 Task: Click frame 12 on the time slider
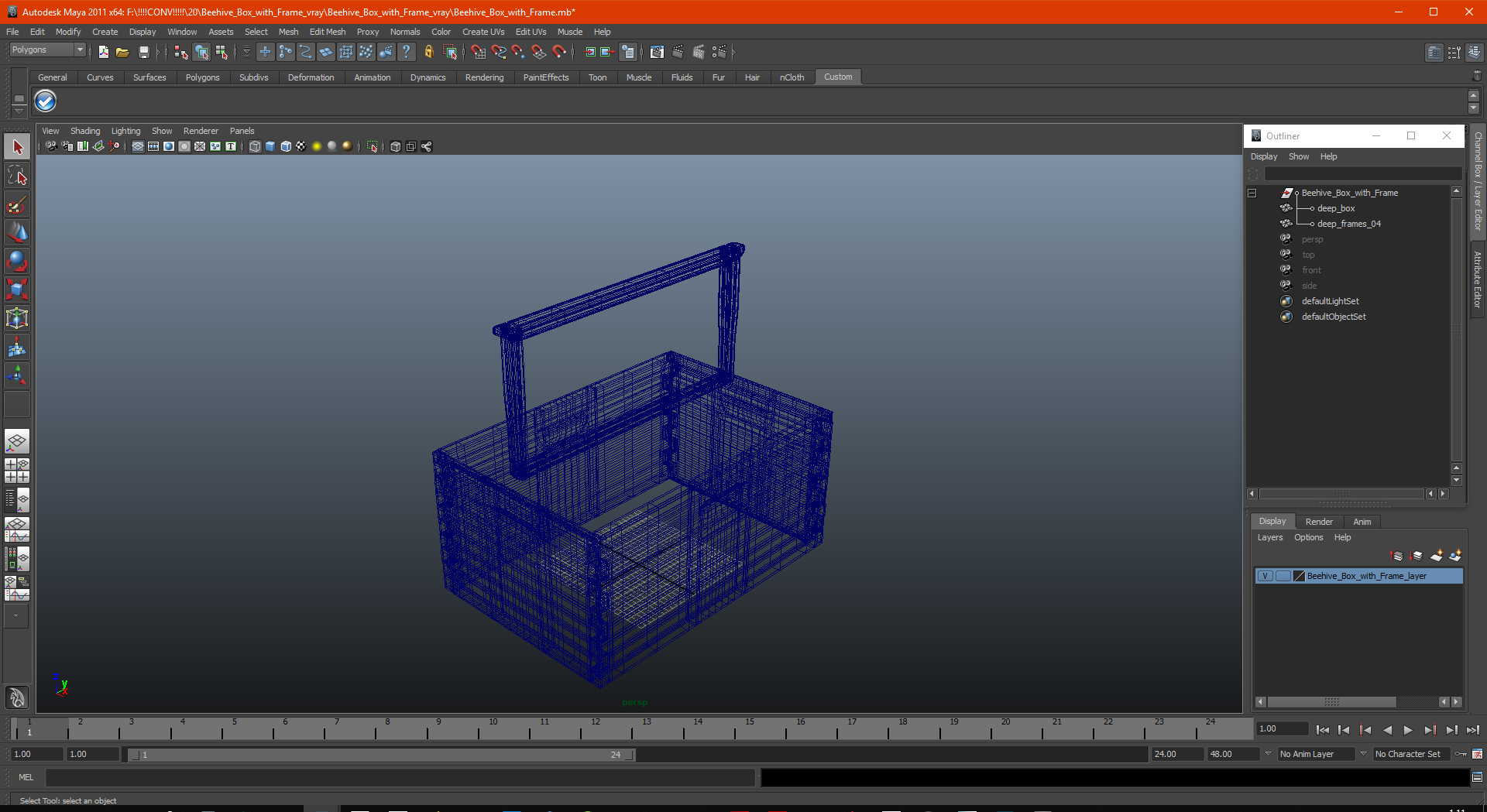coord(596,728)
